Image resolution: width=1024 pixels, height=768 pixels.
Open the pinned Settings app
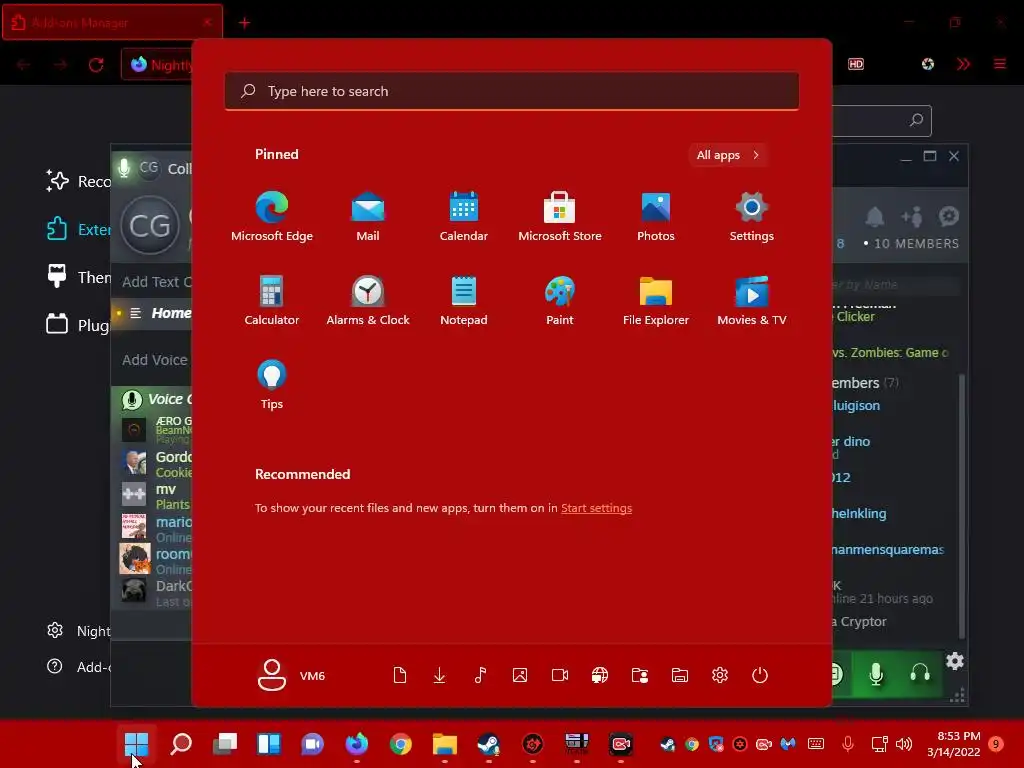[752, 217]
